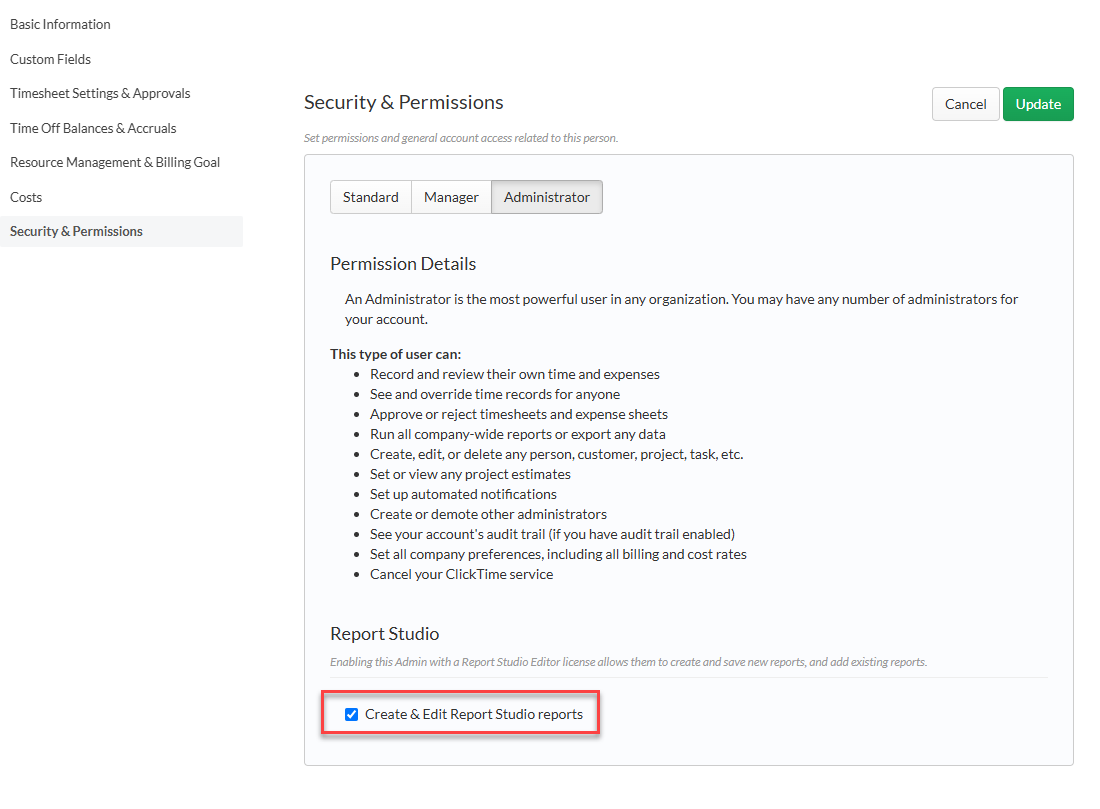Screen dimensions: 1100x809
Task: Open Timesheet Settings & Approvals
Action: click(100, 93)
